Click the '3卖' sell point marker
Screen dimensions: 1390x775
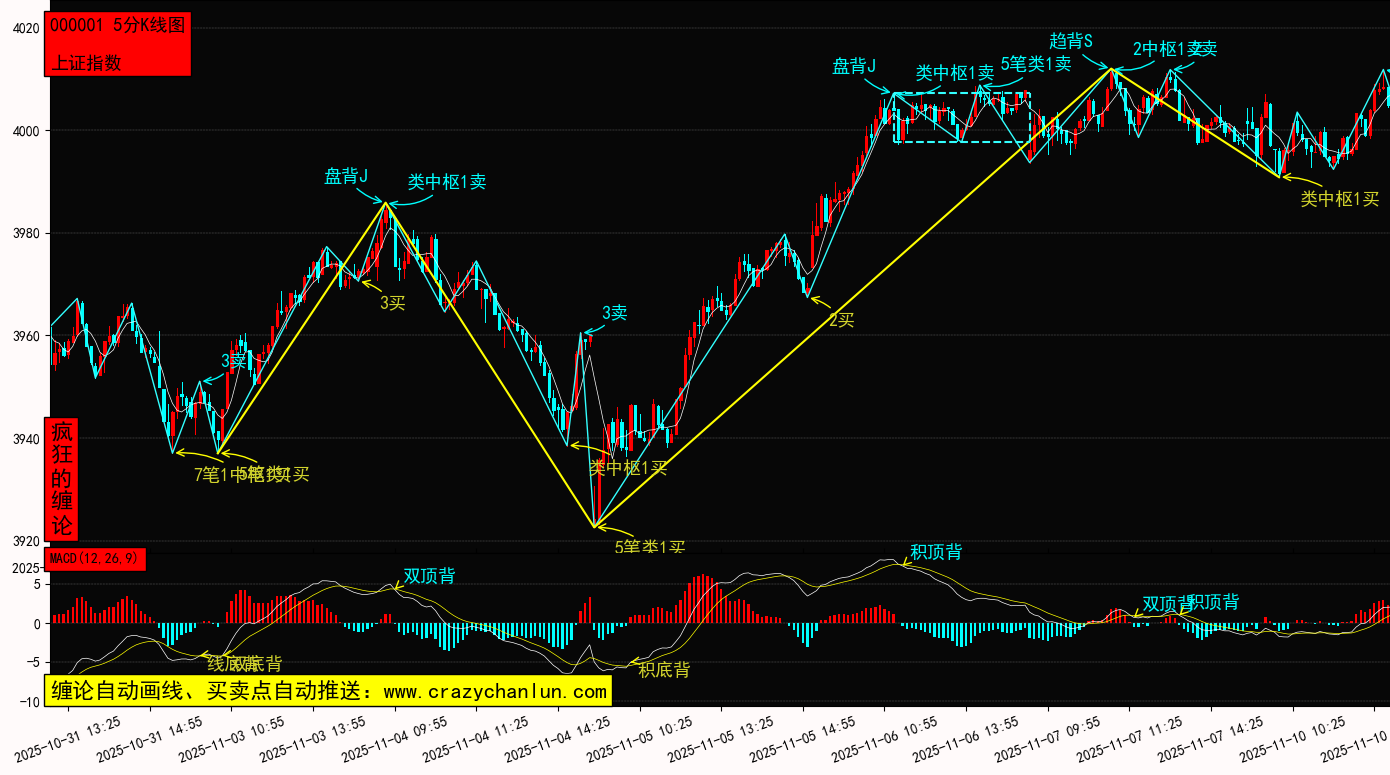[614, 313]
